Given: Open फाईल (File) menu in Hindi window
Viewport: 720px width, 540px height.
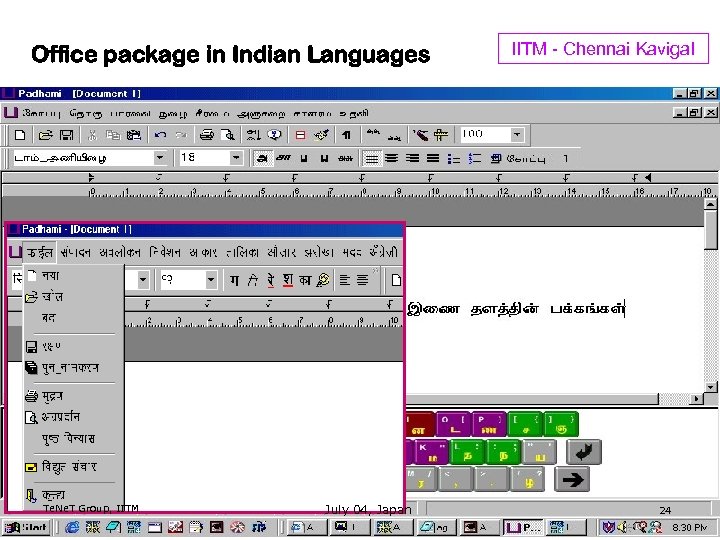Looking at the screenshot, I should click(x=39, y=253).
